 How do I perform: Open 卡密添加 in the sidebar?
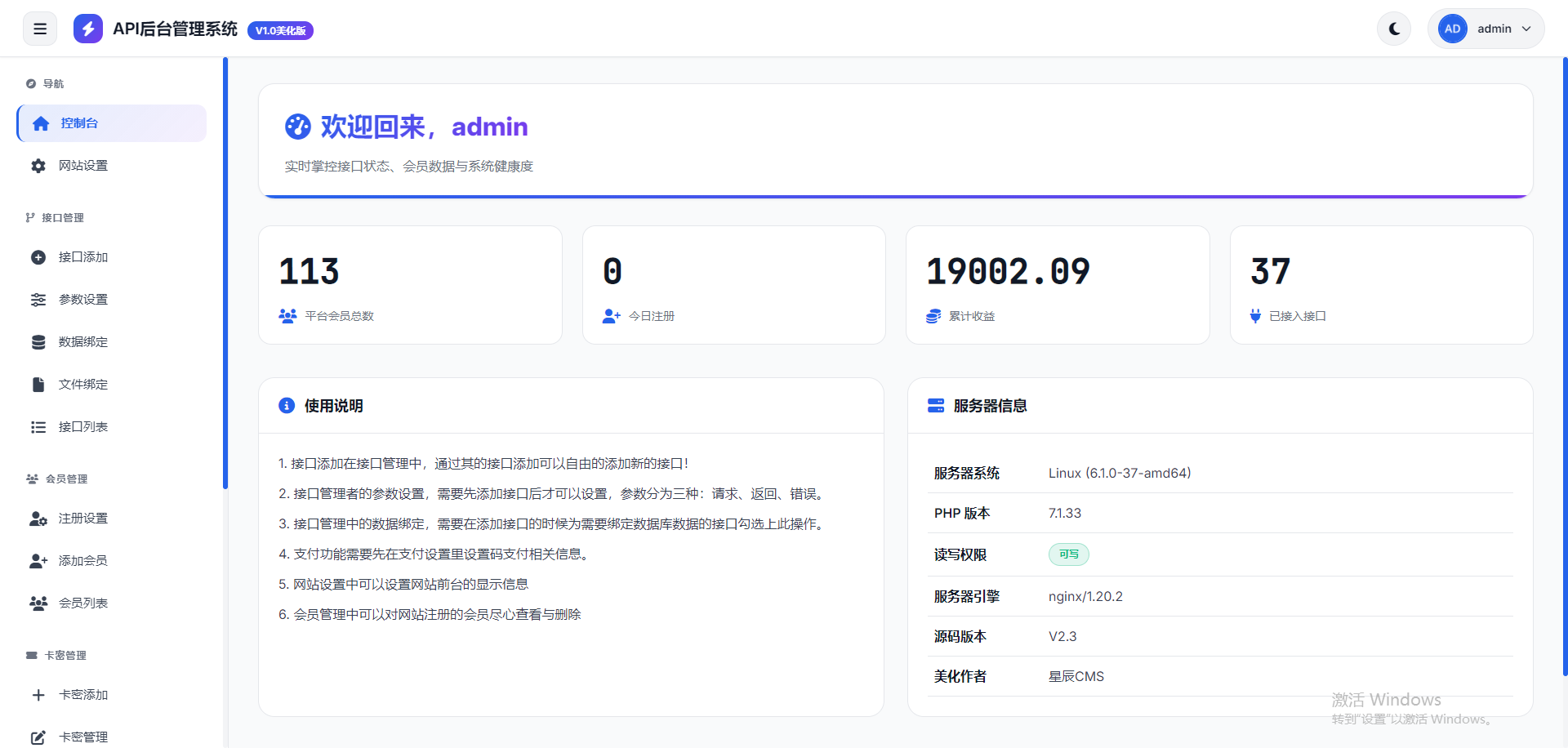tap(83, 695)
